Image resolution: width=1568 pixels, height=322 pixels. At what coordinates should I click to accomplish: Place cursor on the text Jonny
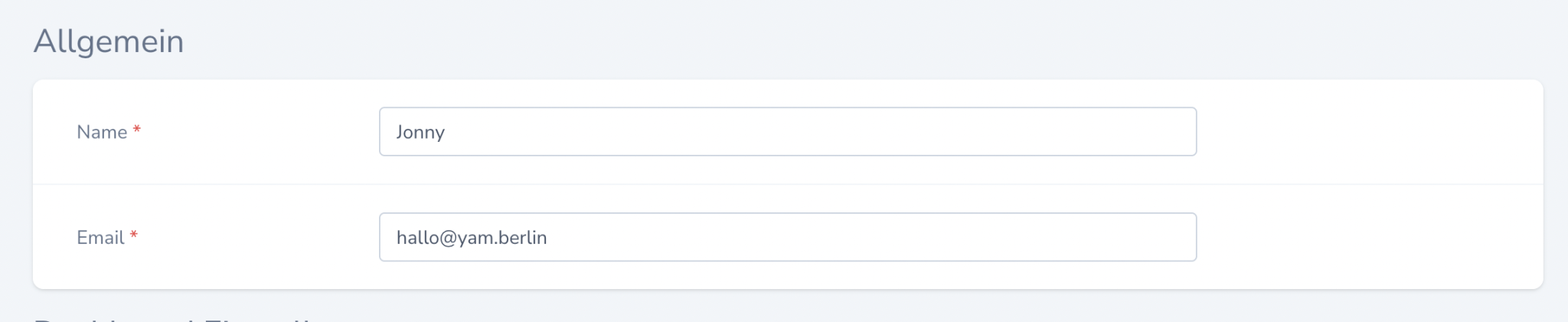[420, 133]
